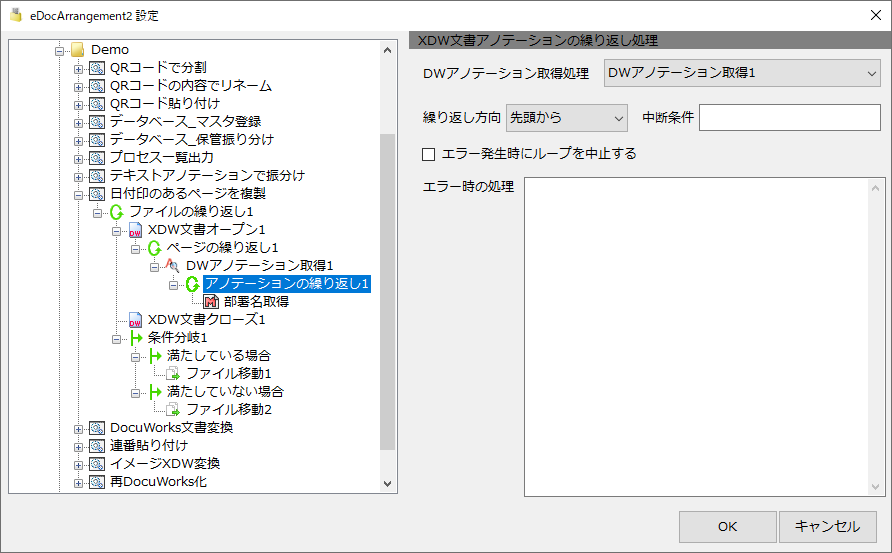892x553 pixels.
Task: Open the DWアノテーション取得処理 dropdown
Action: tap(742, 73)
